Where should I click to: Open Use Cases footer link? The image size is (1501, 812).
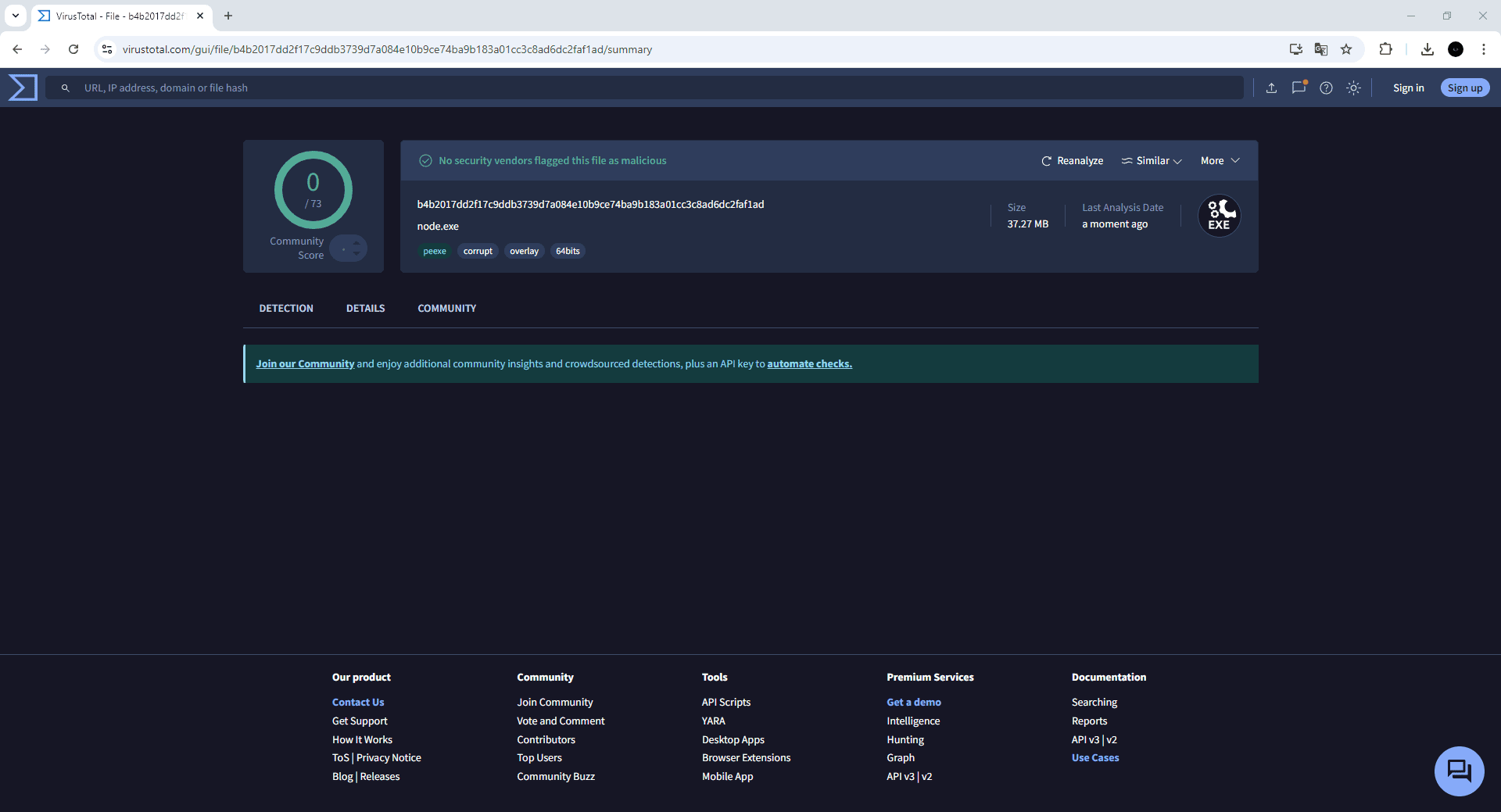[1095, 758]
